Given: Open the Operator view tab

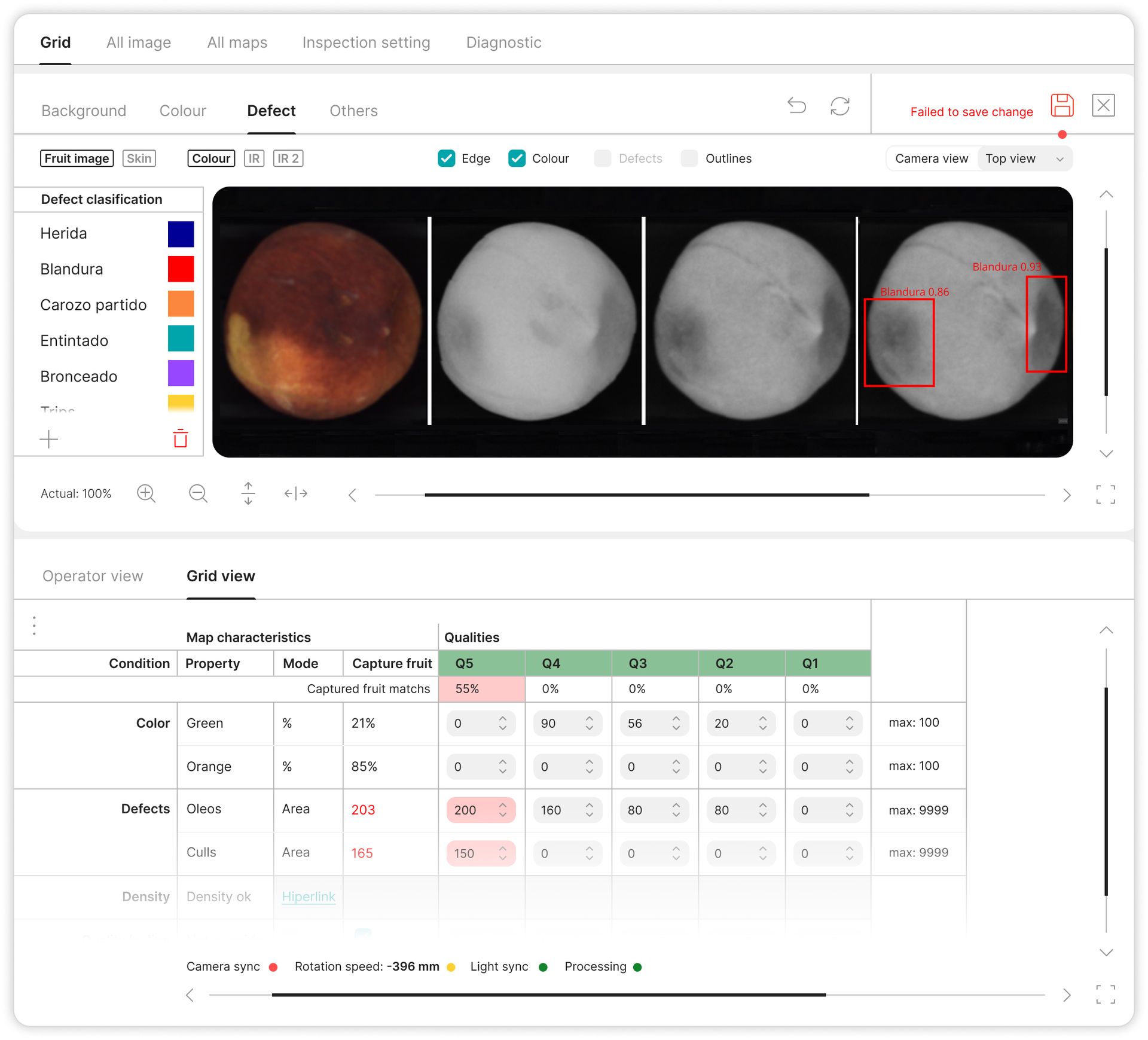Looking at the screenshot, I should (93, 576).
